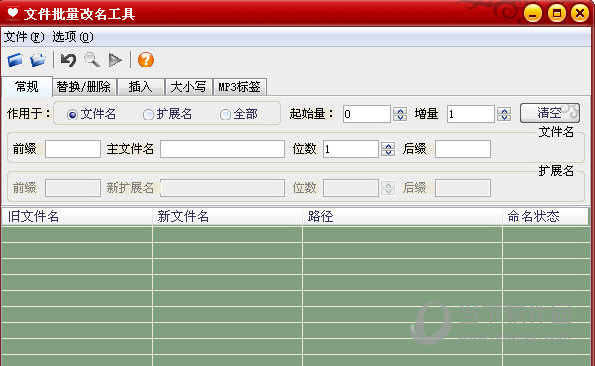
Task: Click the undo arrow toolbar icon
Action: click(x=68, y=60)
